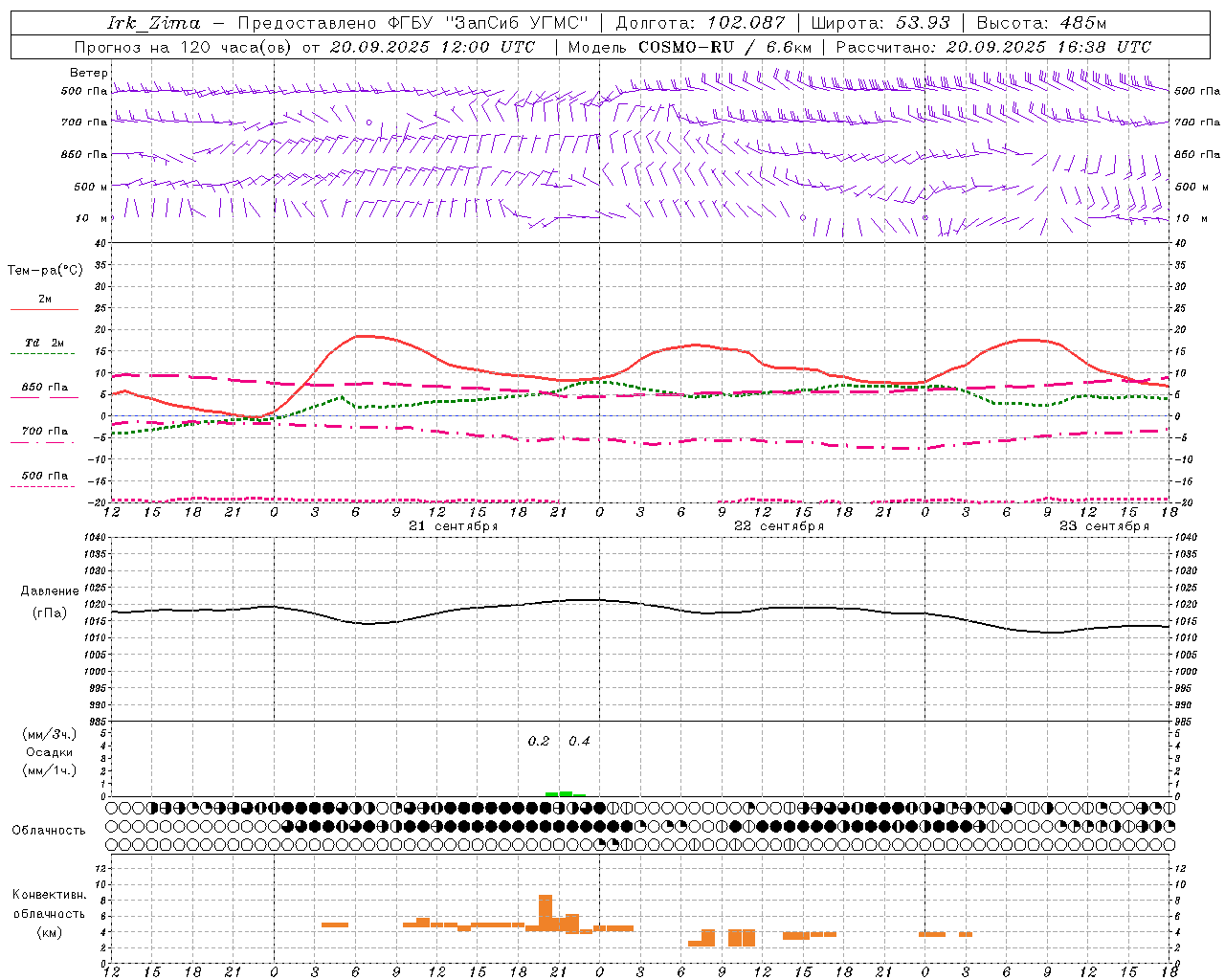Click the '(км)' units label

(50, 932)
